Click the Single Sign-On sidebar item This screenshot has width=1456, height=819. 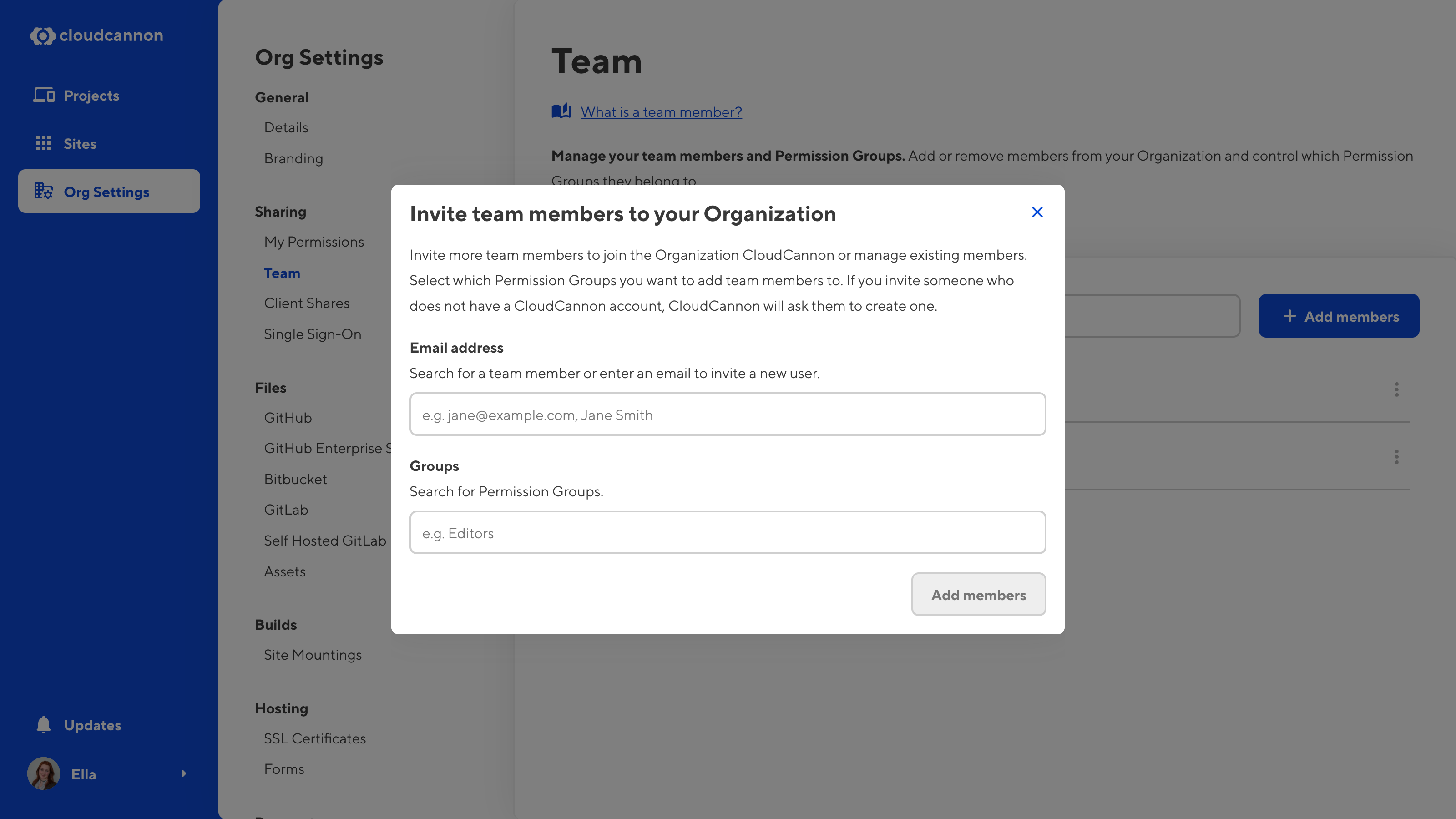312,333
